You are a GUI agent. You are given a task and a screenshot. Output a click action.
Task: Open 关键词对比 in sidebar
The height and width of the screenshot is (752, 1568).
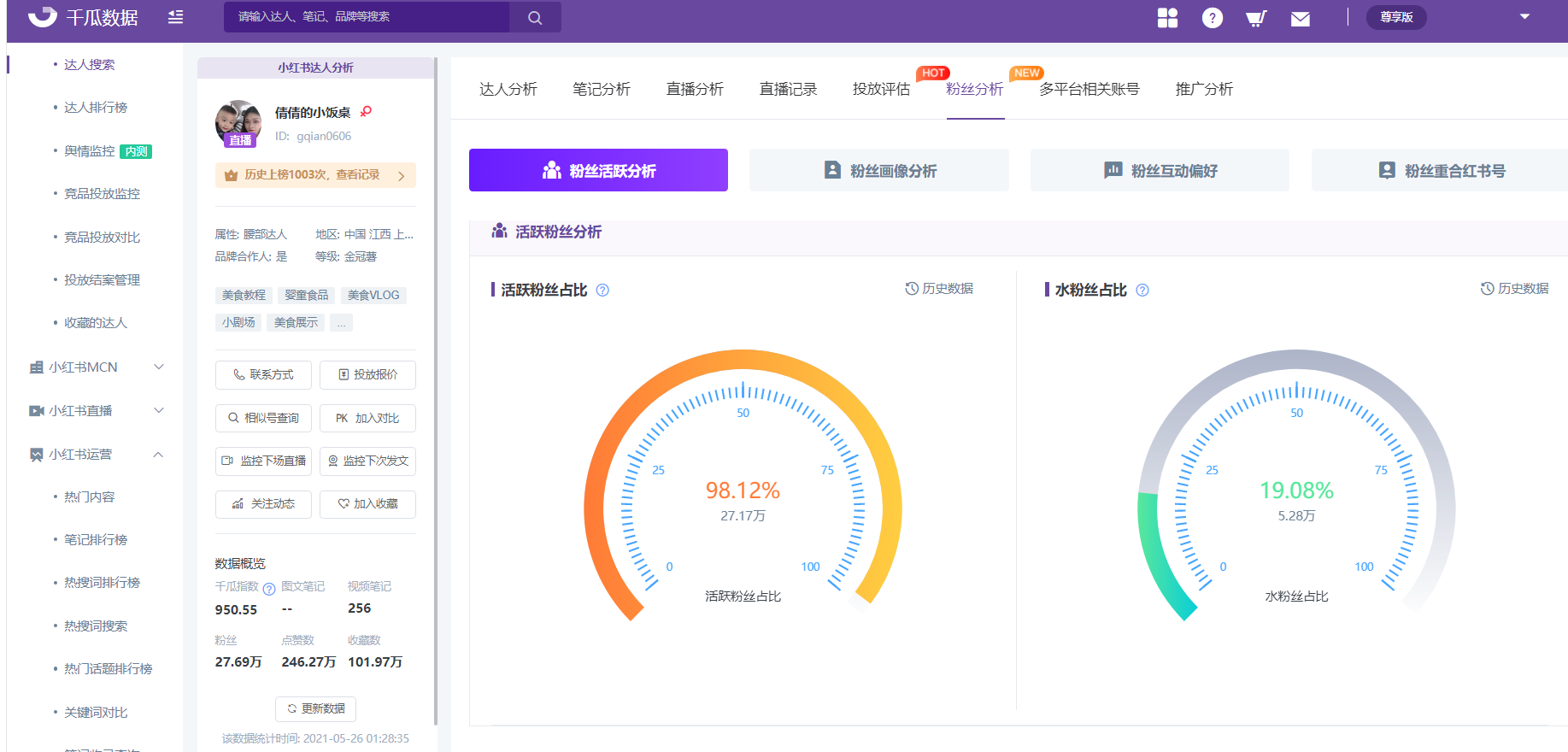(96, 713)
